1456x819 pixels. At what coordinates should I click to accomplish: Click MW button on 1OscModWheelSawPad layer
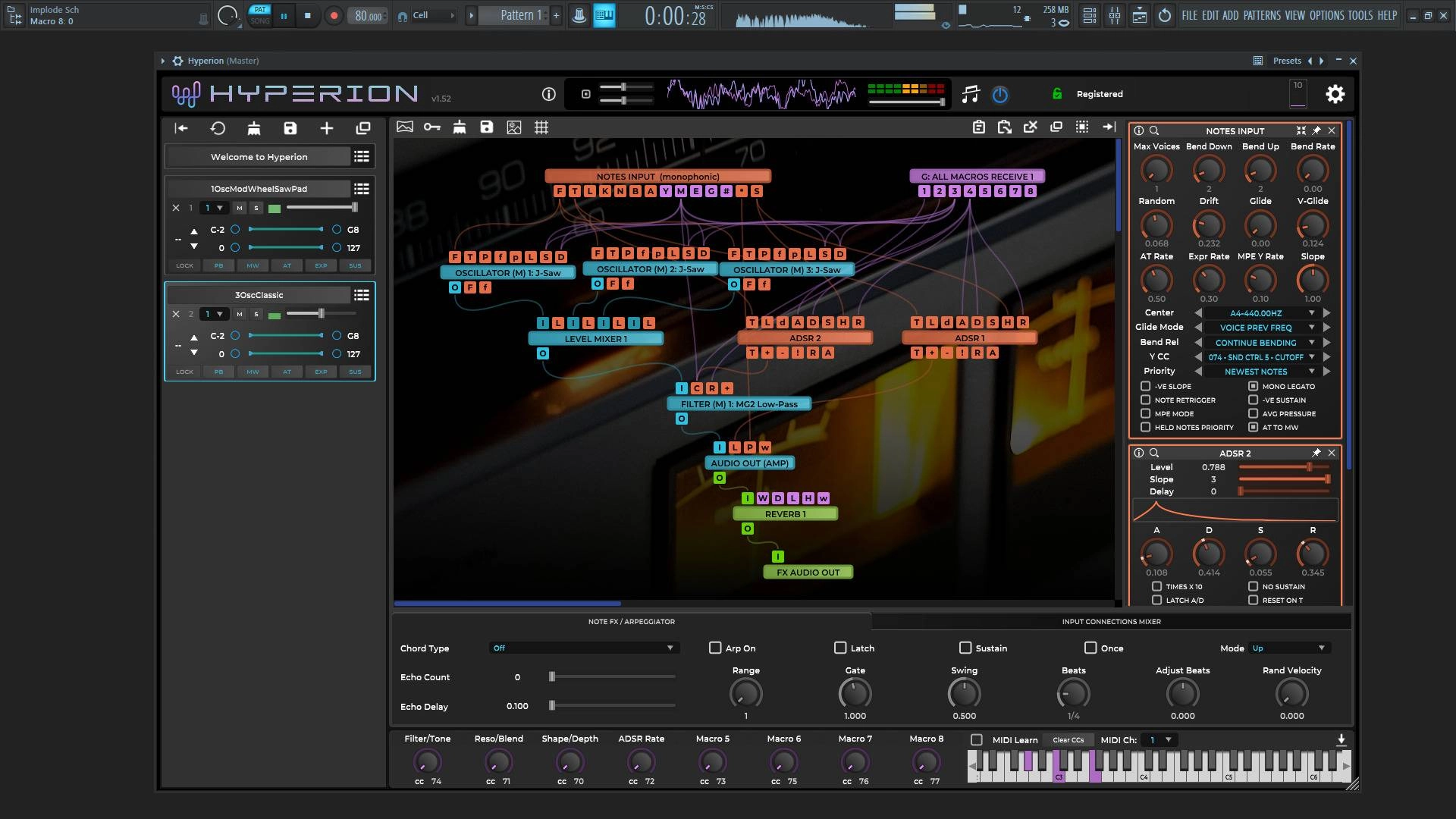[x=253, y=265]
